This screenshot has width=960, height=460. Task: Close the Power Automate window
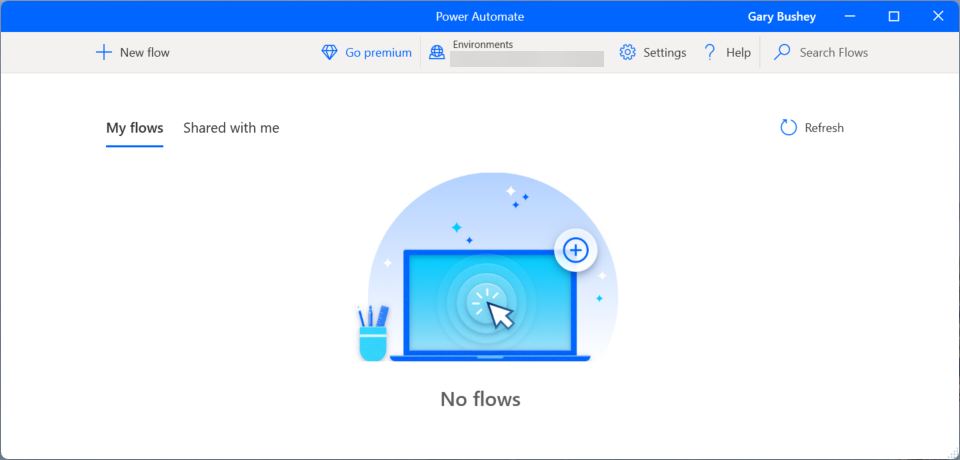point(938,17)
